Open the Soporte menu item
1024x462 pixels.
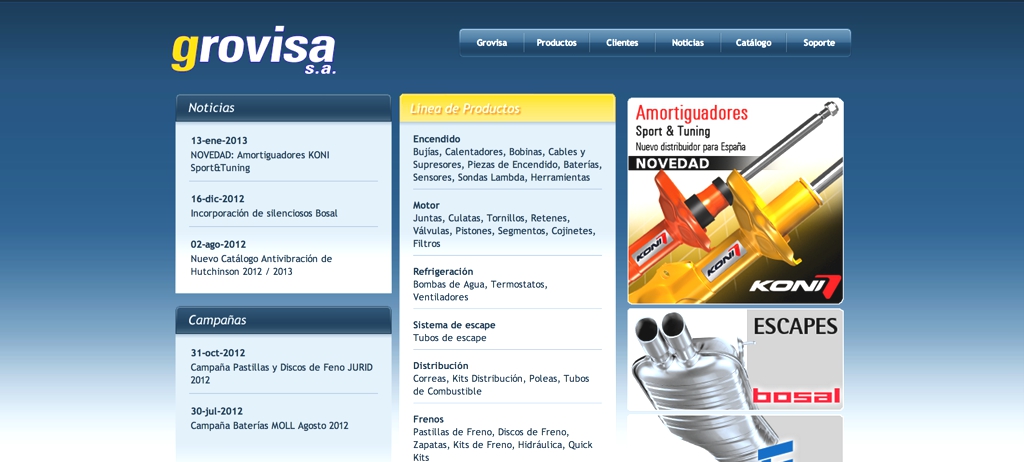click(x=819, y=42)
